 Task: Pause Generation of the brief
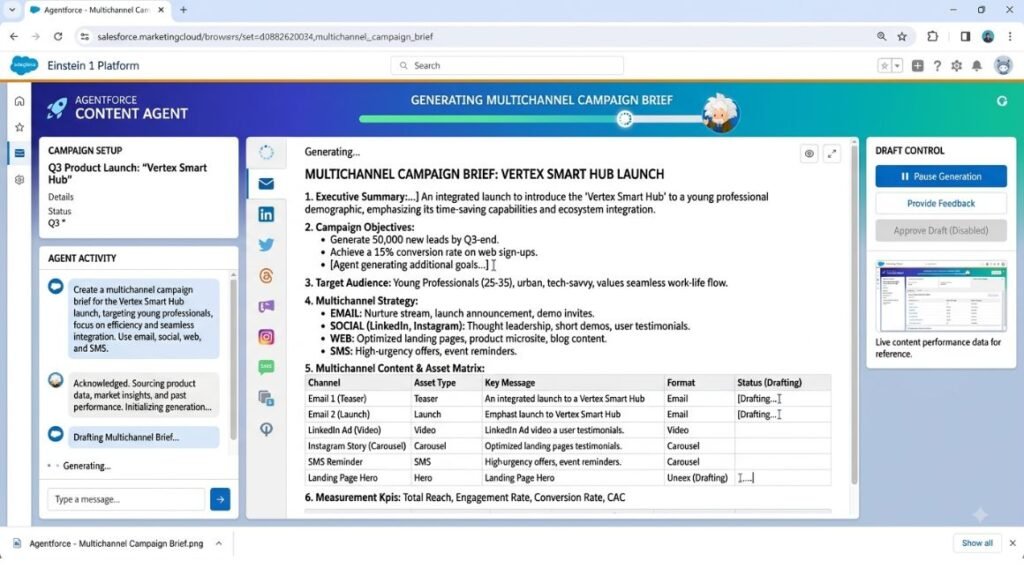[x=941, y=176]
